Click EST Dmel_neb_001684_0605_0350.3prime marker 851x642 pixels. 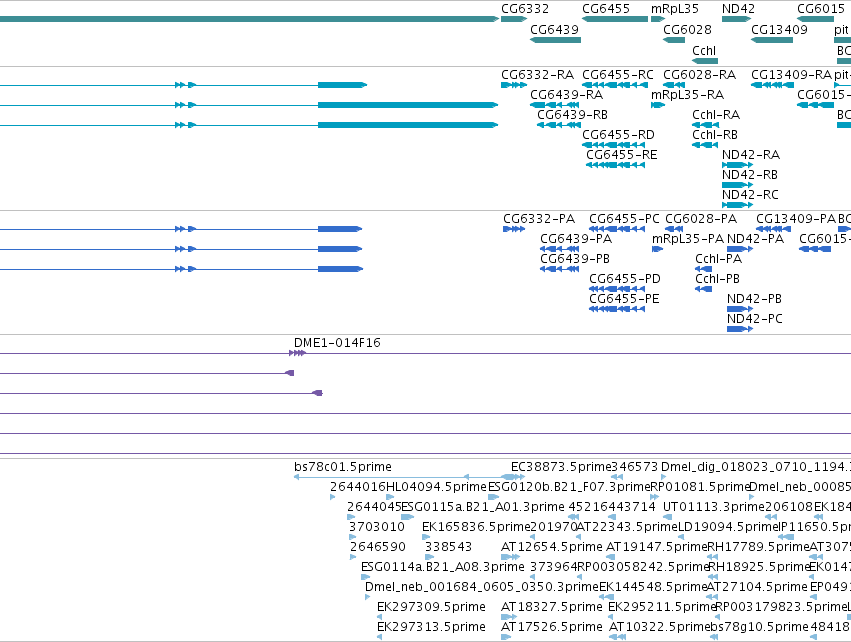coord(368,597)
